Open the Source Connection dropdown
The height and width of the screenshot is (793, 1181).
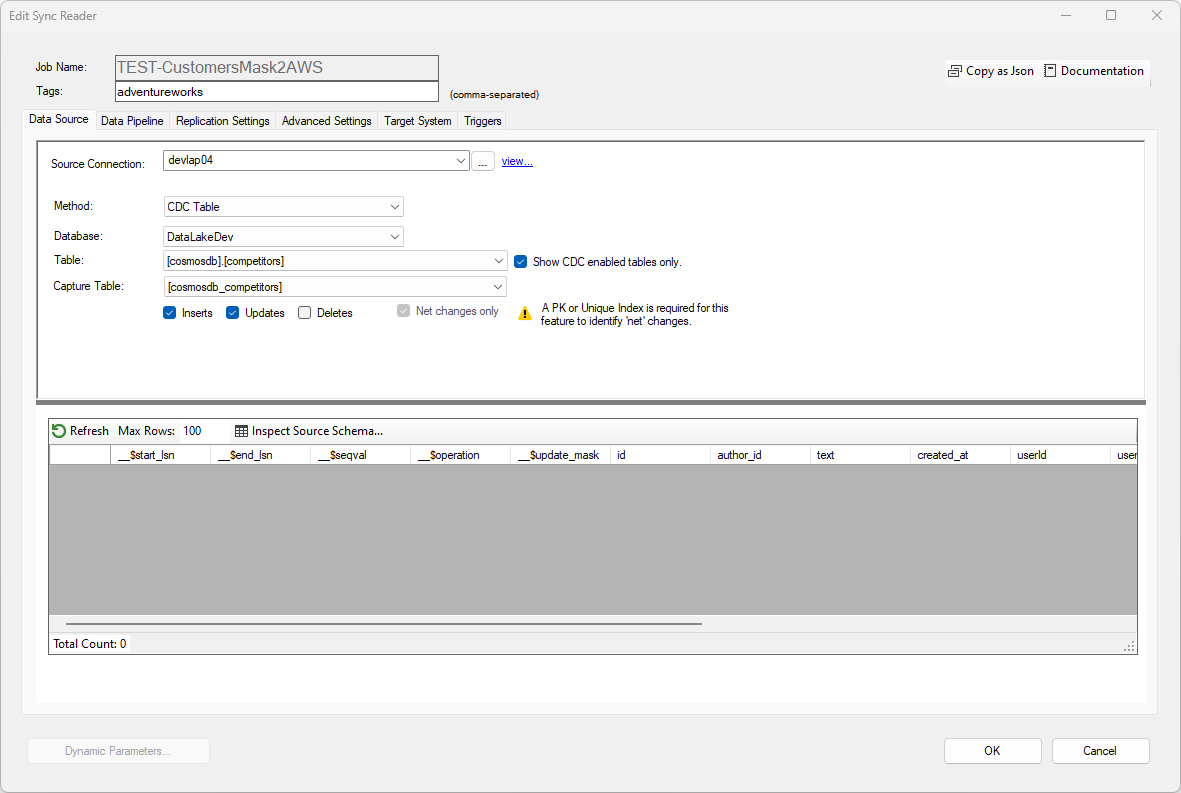(x=461, y=160)
